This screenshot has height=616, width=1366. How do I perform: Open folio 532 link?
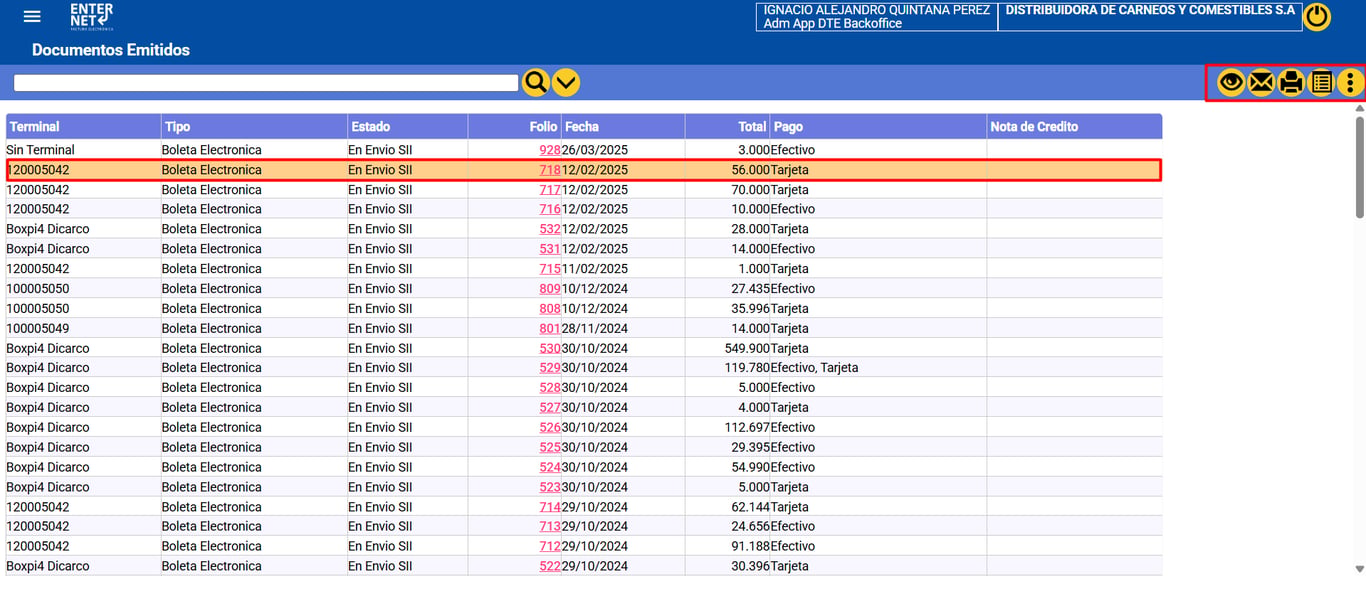pos(550,229)
